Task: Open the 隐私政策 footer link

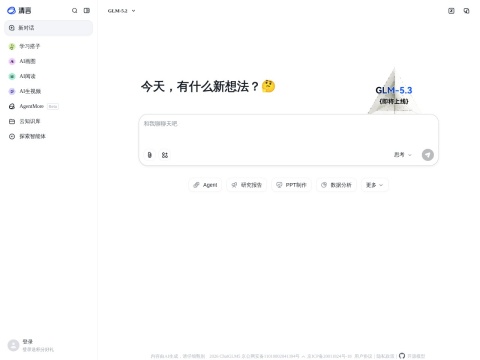Action: pyautogui.click(x=385, y=356)
